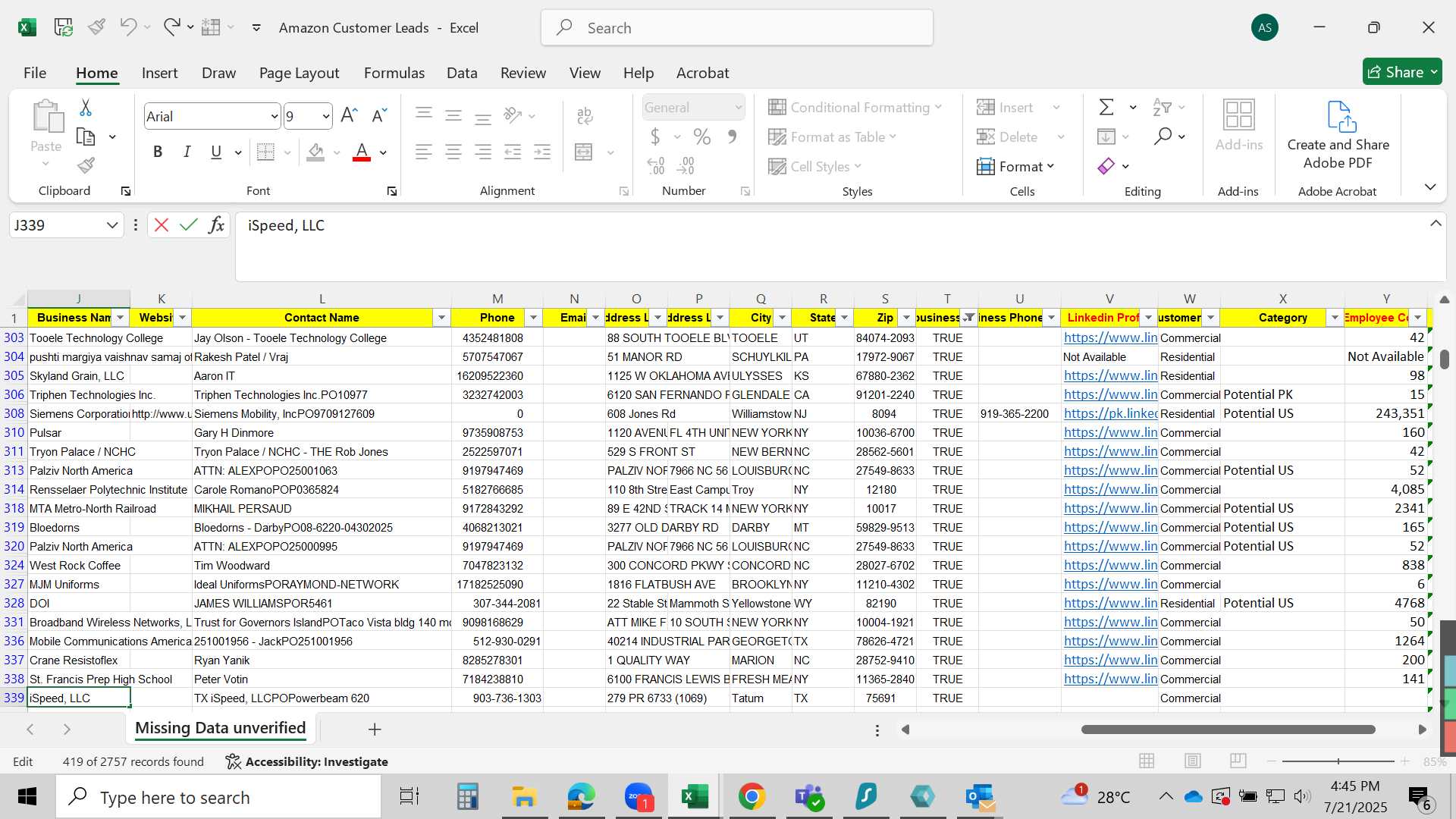This screenshot has width=1456, height=819.
Task: Click the Share button
Action: pos(1402,72)
